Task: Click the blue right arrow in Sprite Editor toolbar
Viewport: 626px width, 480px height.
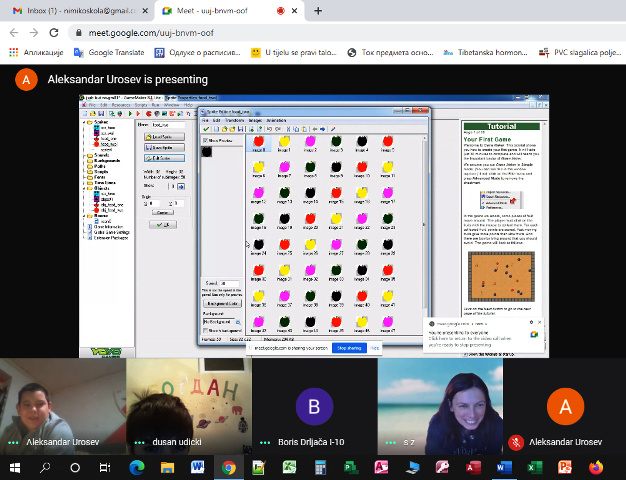Action: coord(323,129)
